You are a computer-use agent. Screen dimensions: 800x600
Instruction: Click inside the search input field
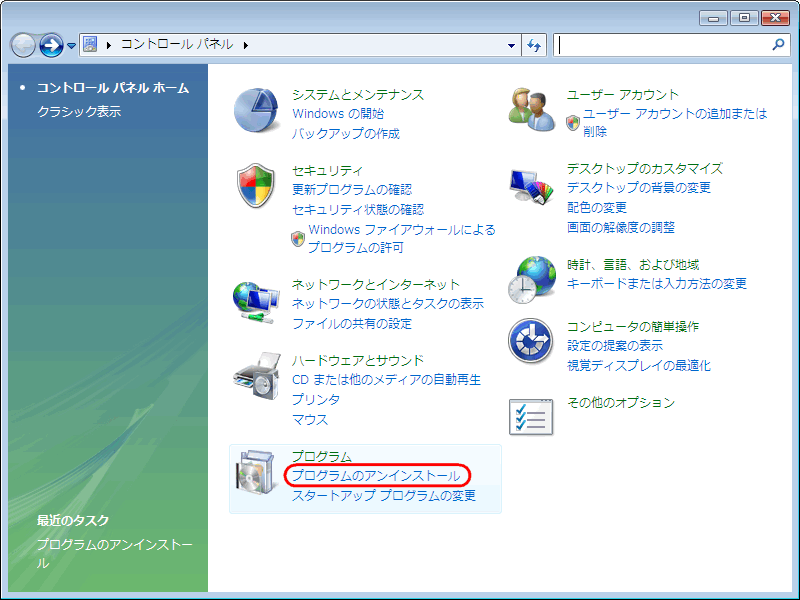(x=660, y=45)
